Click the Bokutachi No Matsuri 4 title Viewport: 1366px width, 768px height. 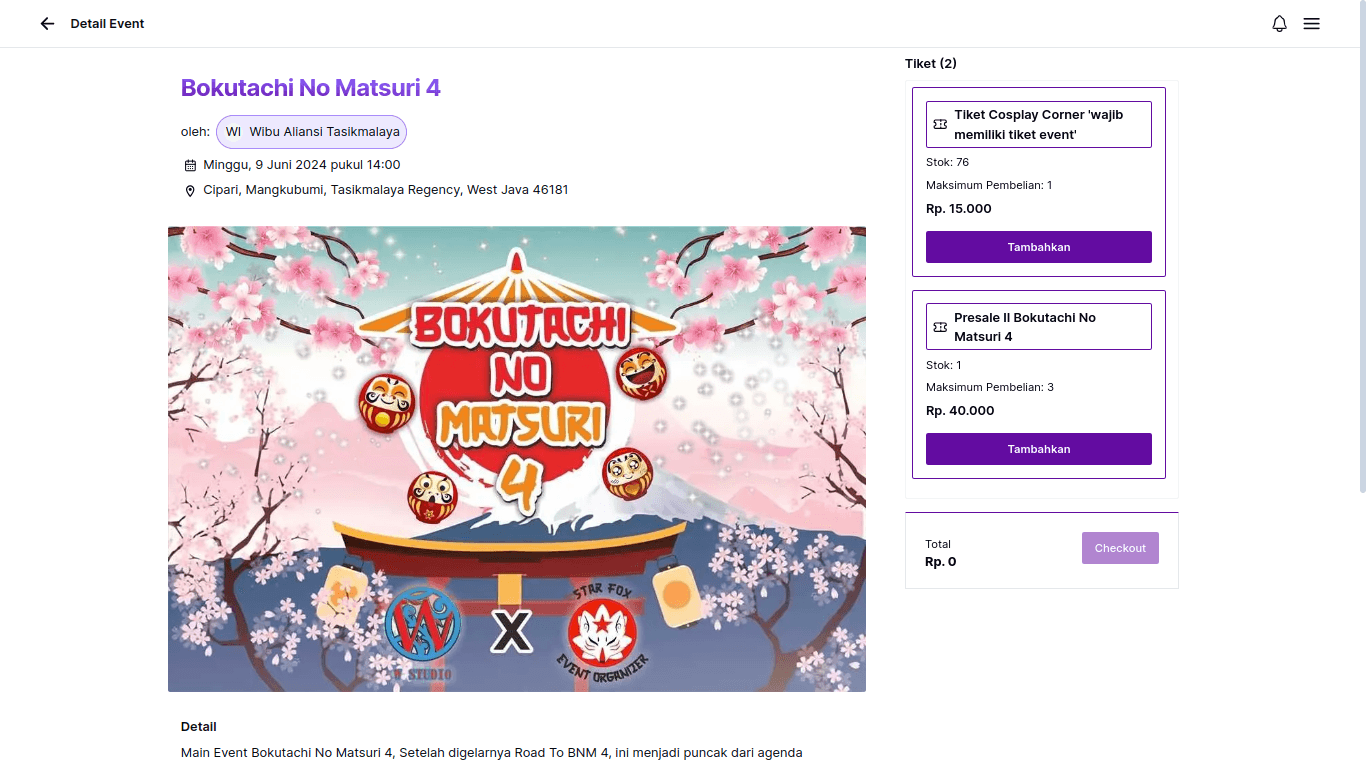click(x=310, y=88)
